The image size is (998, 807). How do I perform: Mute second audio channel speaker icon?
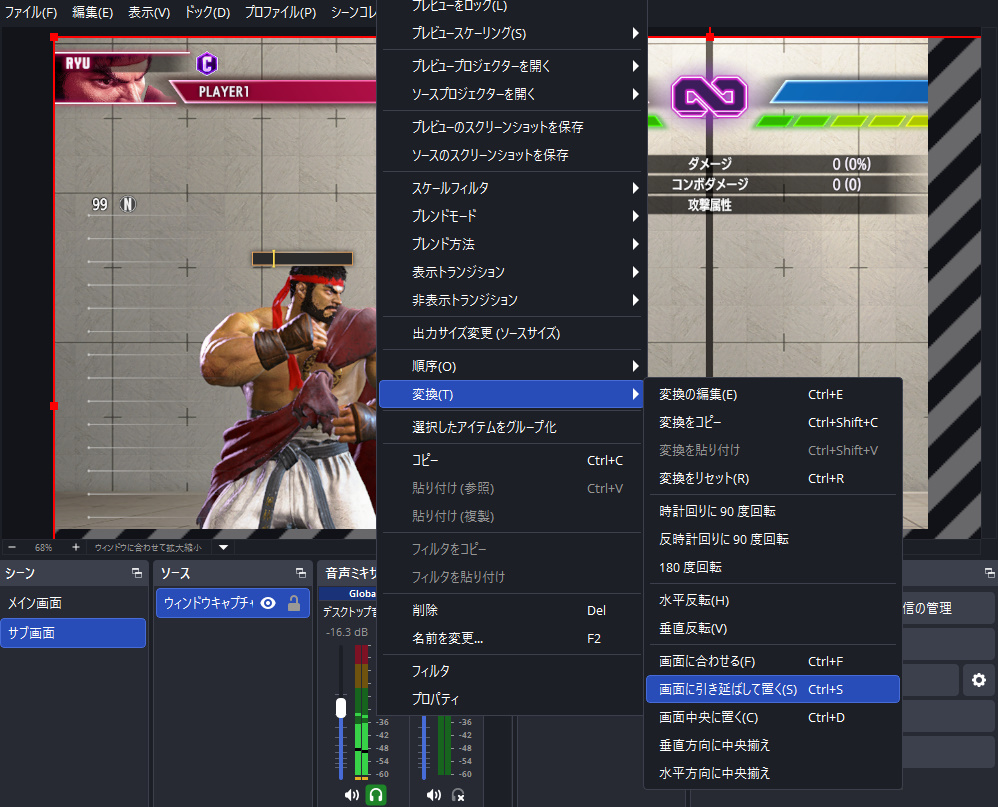[x=433, y=794]
